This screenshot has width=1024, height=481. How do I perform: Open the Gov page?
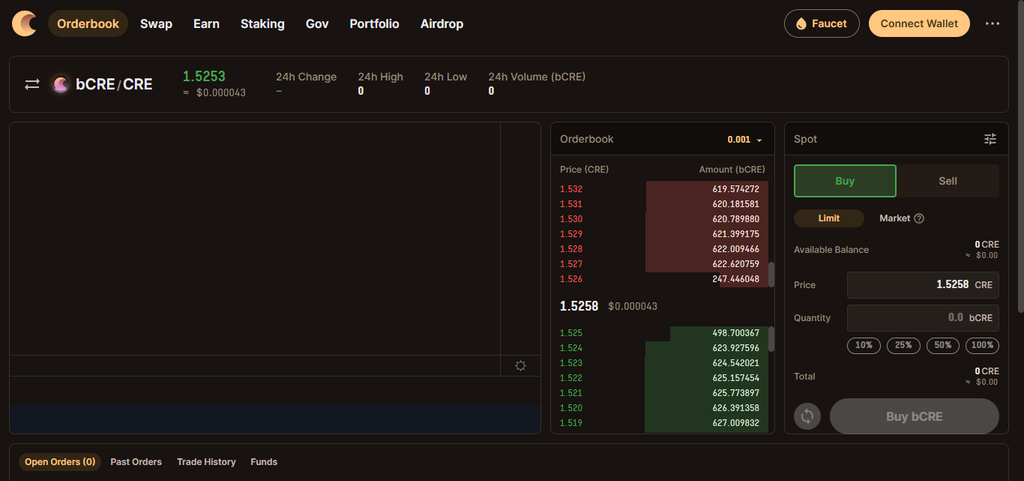pyautogui.click(x=317, y=23)
